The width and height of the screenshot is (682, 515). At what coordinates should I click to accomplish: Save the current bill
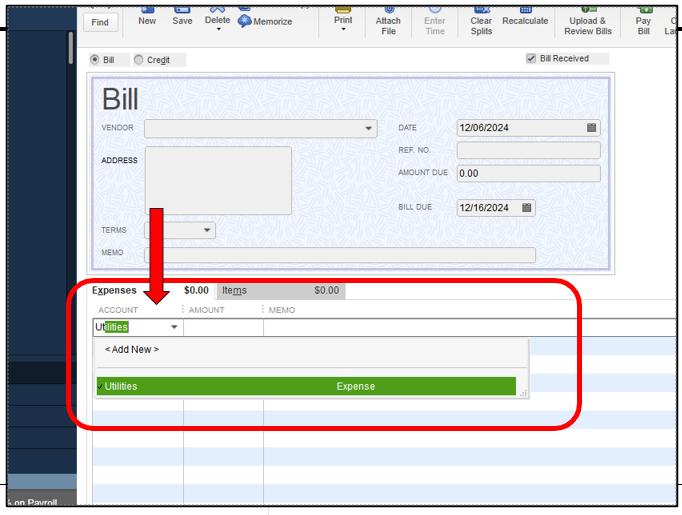[182, 17]
